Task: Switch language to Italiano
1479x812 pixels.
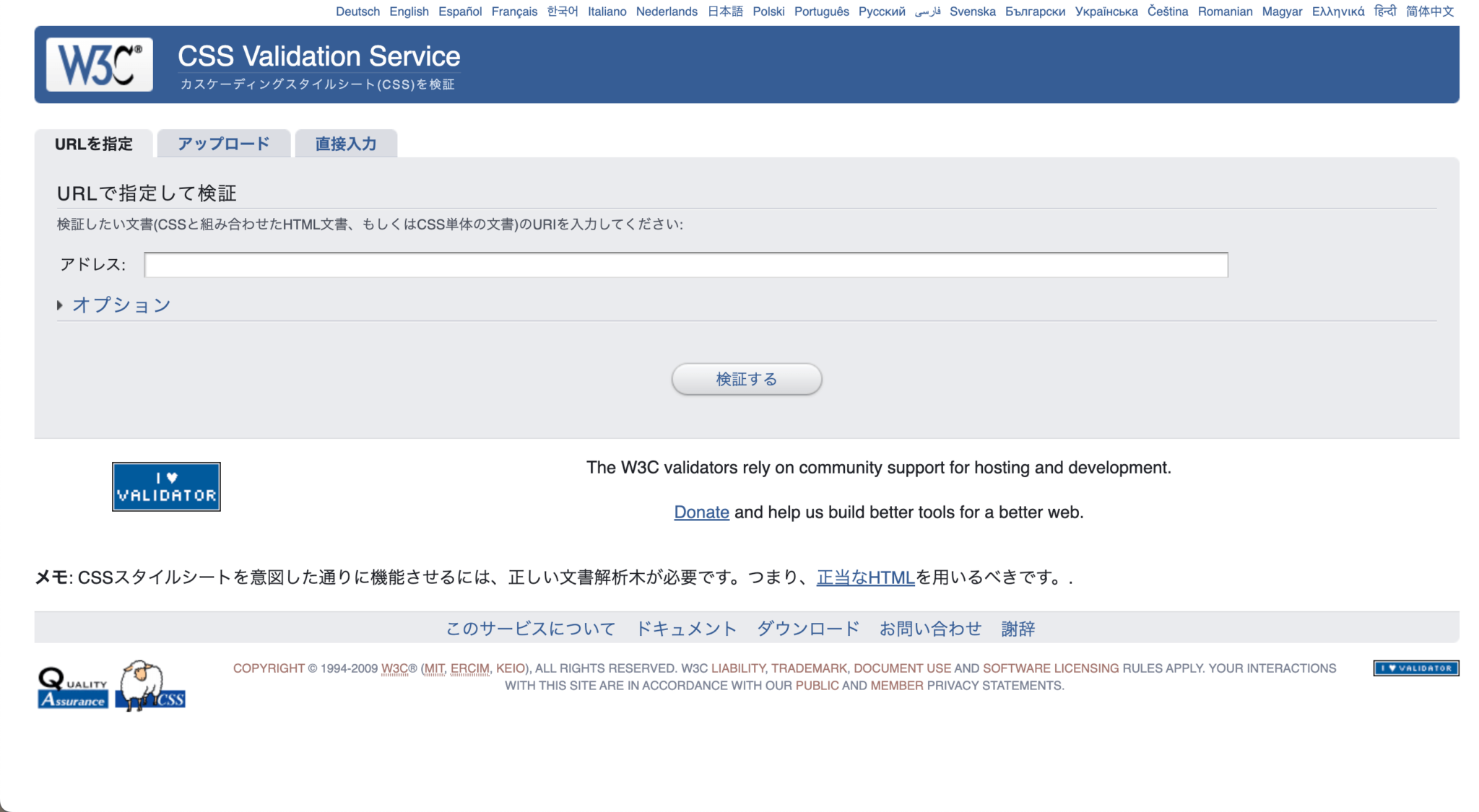Action: click(607, 12)
